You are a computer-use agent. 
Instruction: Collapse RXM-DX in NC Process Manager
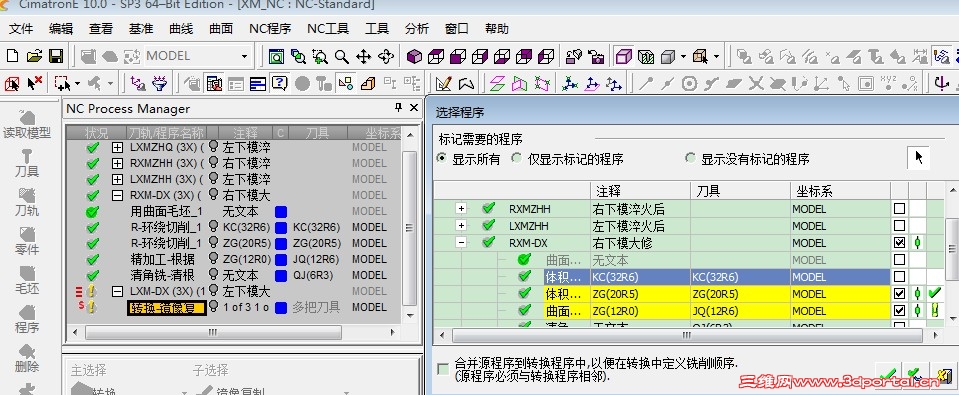(x=117, y=195)
